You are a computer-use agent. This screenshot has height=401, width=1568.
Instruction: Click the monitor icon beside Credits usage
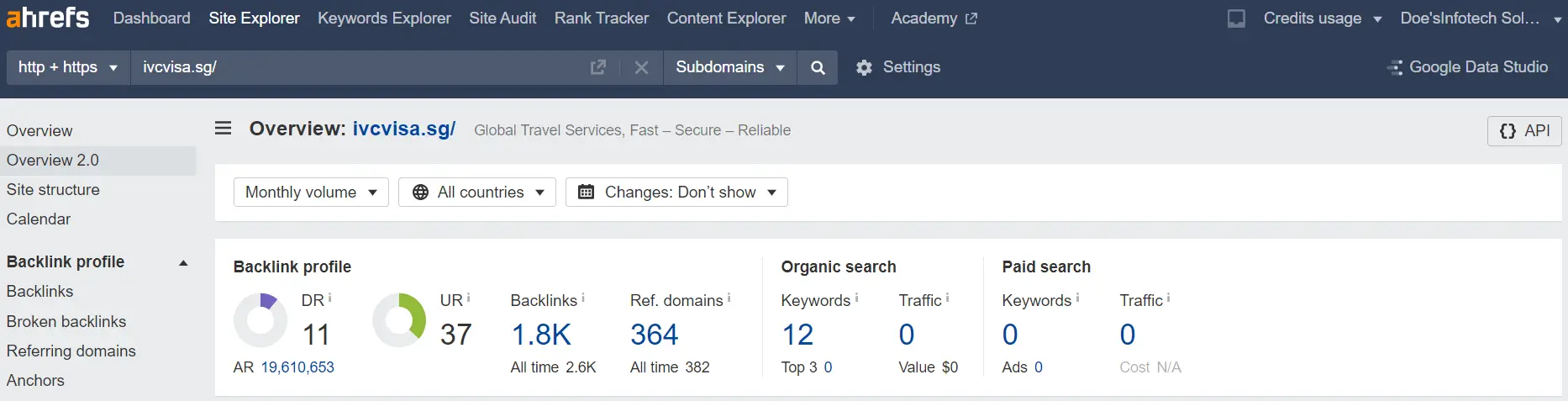1236,18
